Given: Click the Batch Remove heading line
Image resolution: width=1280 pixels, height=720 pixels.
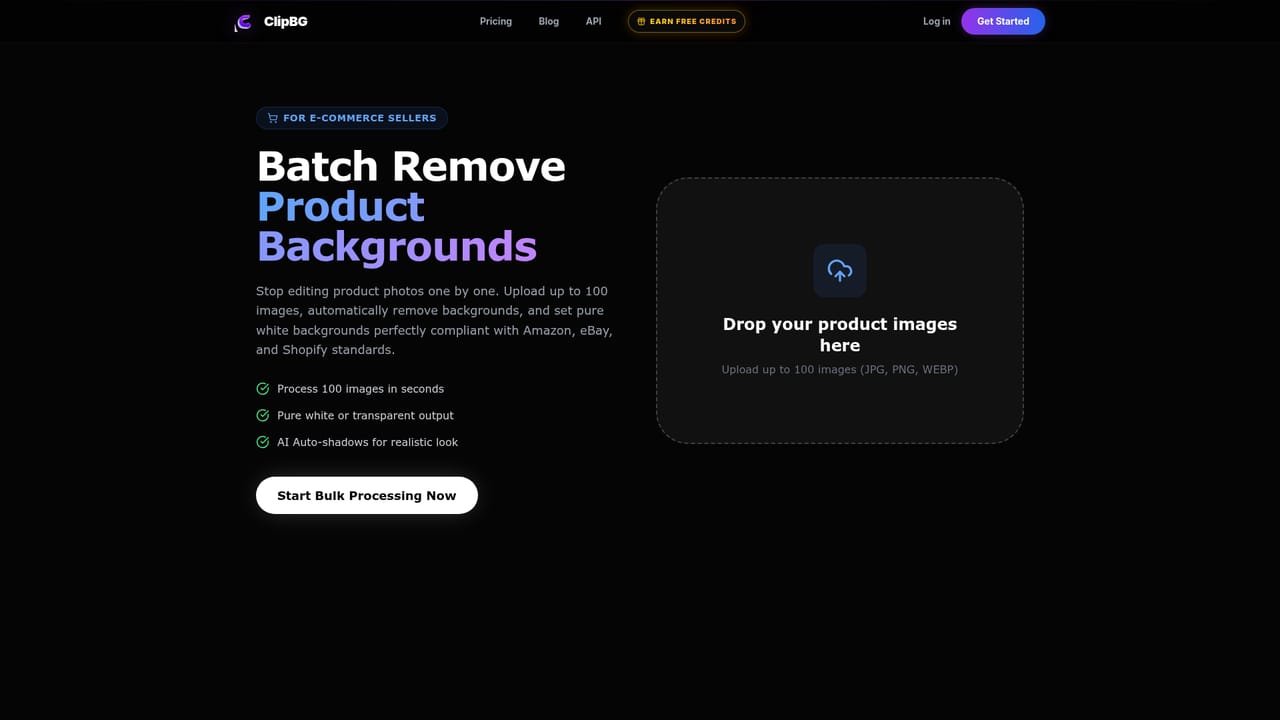Looking at the screenshot, I should [x=411, y=166].
